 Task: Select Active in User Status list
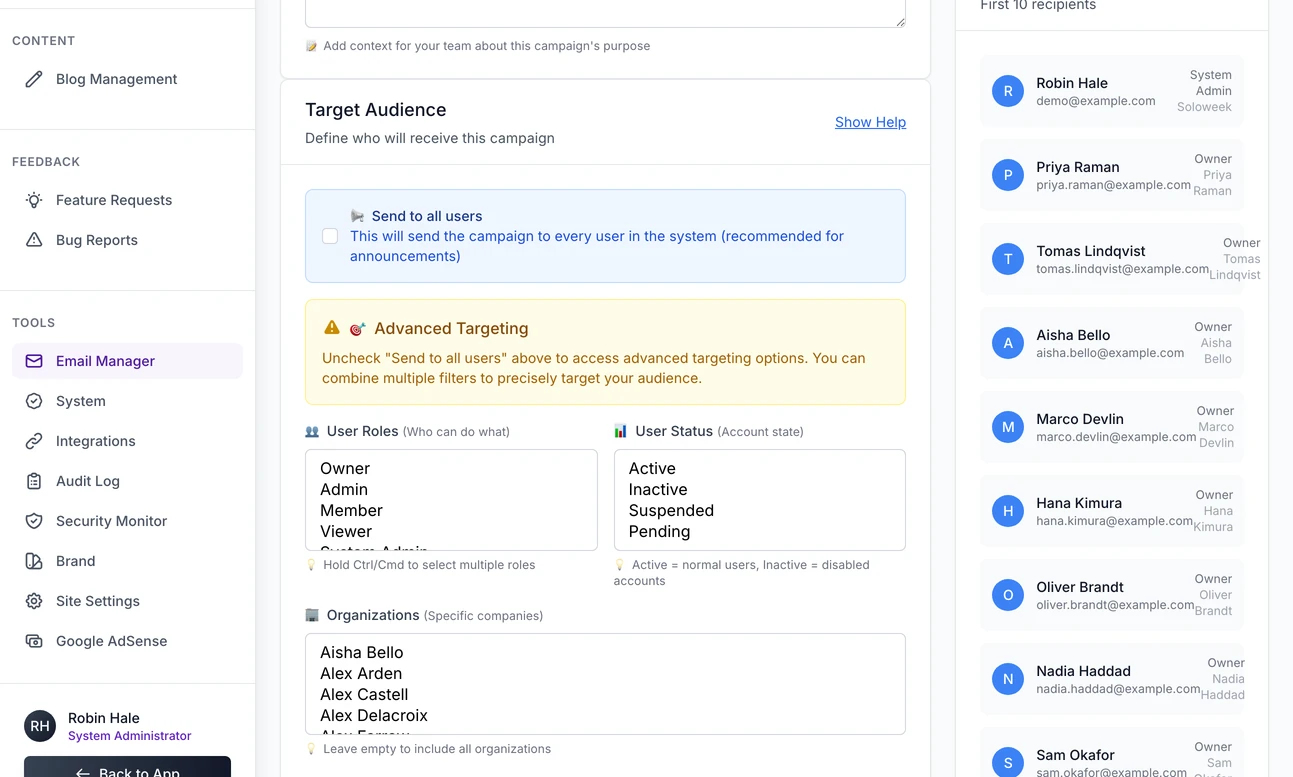pyautogui.click(x=759, y=468)
